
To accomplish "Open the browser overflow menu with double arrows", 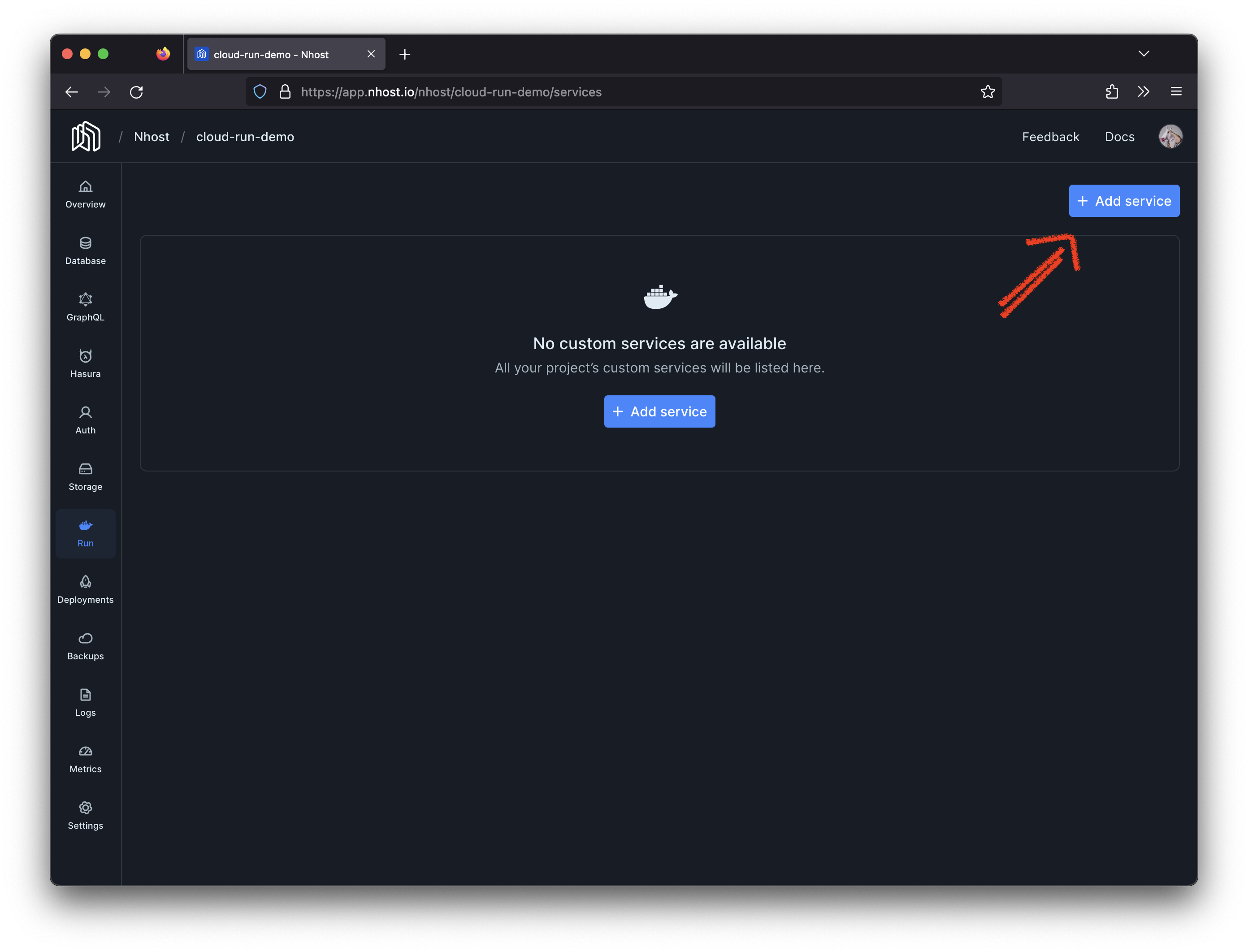I will [1144, 91].
